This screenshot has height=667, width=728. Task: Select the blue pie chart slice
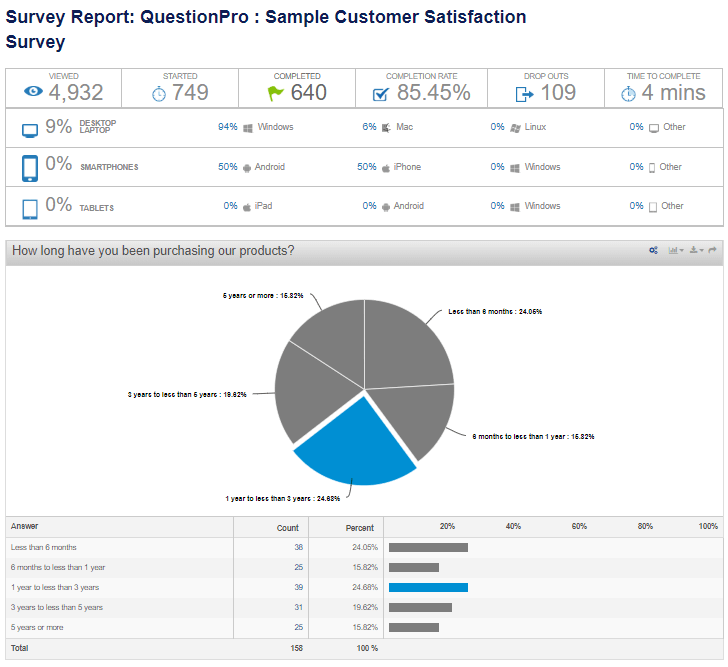[x=350, y=440]
